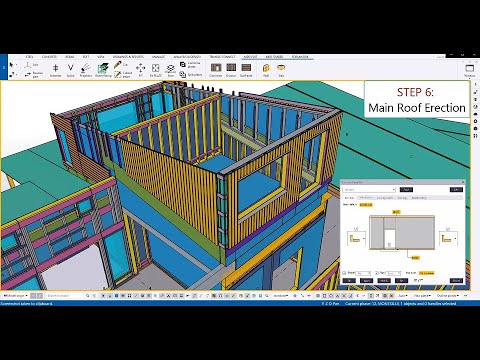Click yellow field above the wall diagram

coord(396,212)
